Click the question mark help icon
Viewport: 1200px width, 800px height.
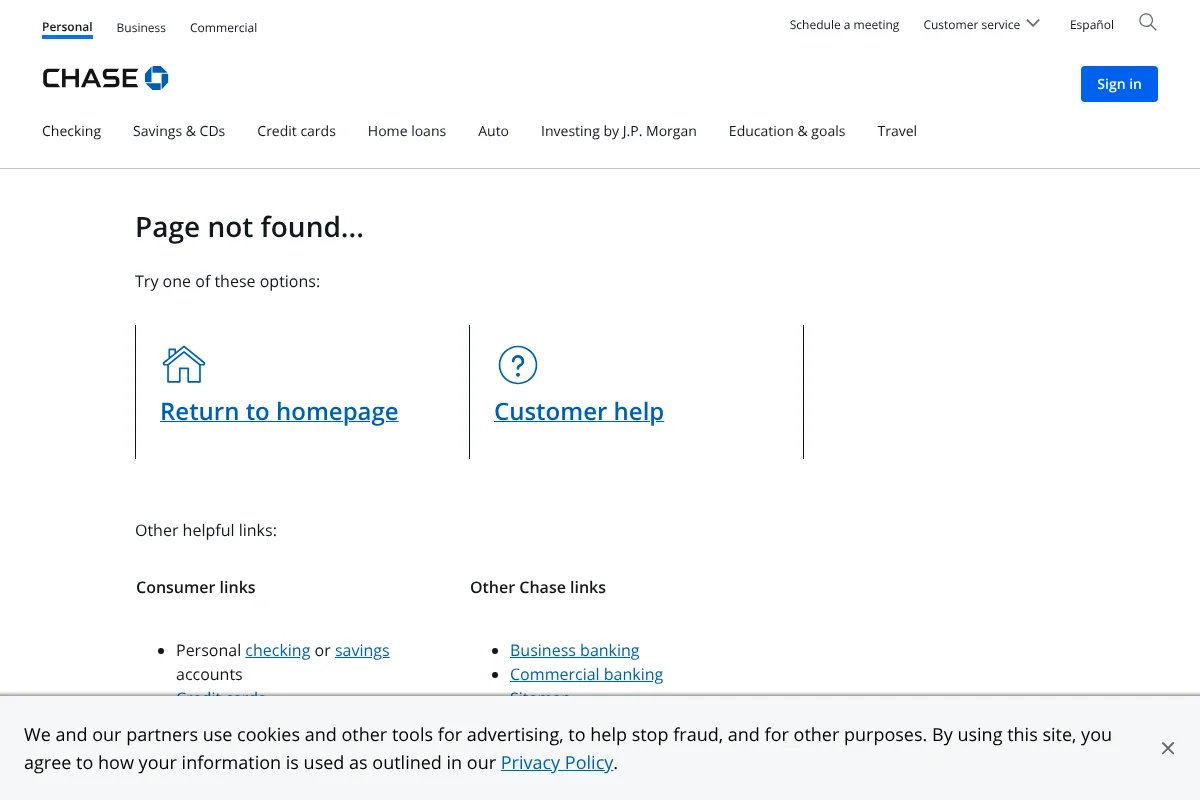[x=517, y=365]
